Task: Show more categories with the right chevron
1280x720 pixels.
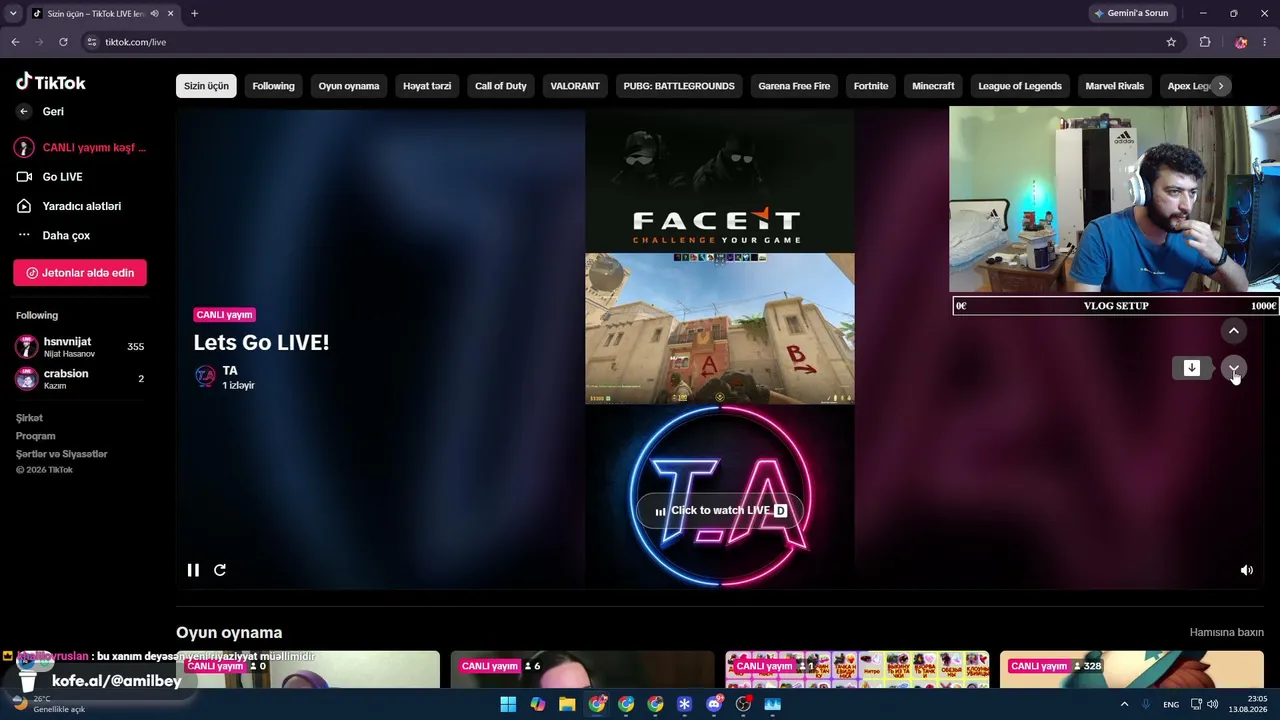Action: pyautogui.click(x=1220, y=86)
